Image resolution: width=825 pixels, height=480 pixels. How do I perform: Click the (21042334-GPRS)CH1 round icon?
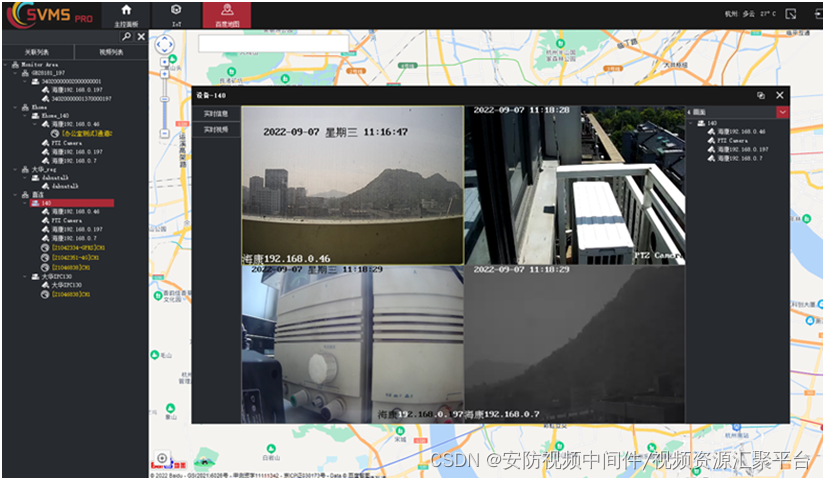(x=45, y=248)
